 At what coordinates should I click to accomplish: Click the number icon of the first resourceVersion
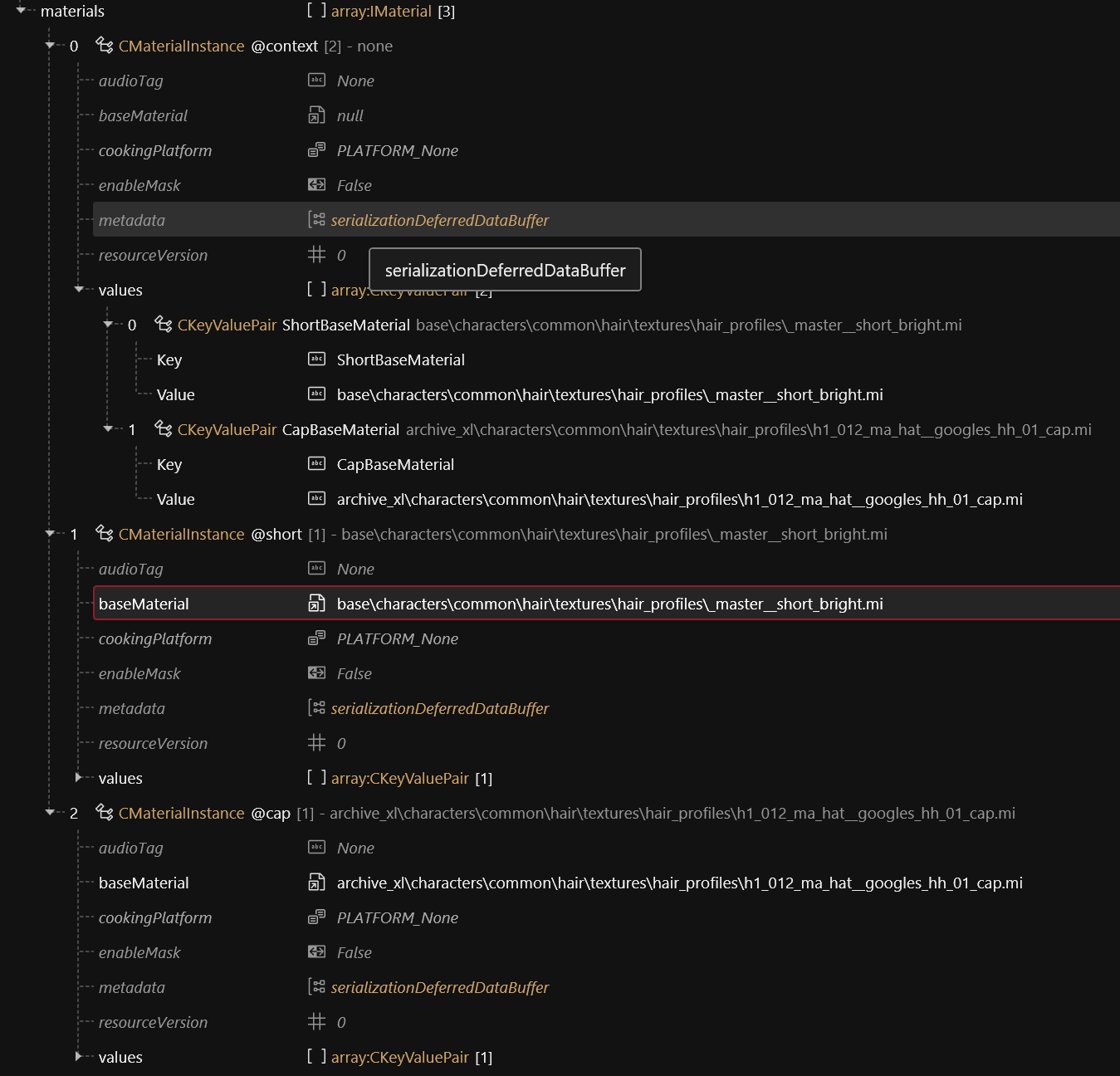click(316, 255)
